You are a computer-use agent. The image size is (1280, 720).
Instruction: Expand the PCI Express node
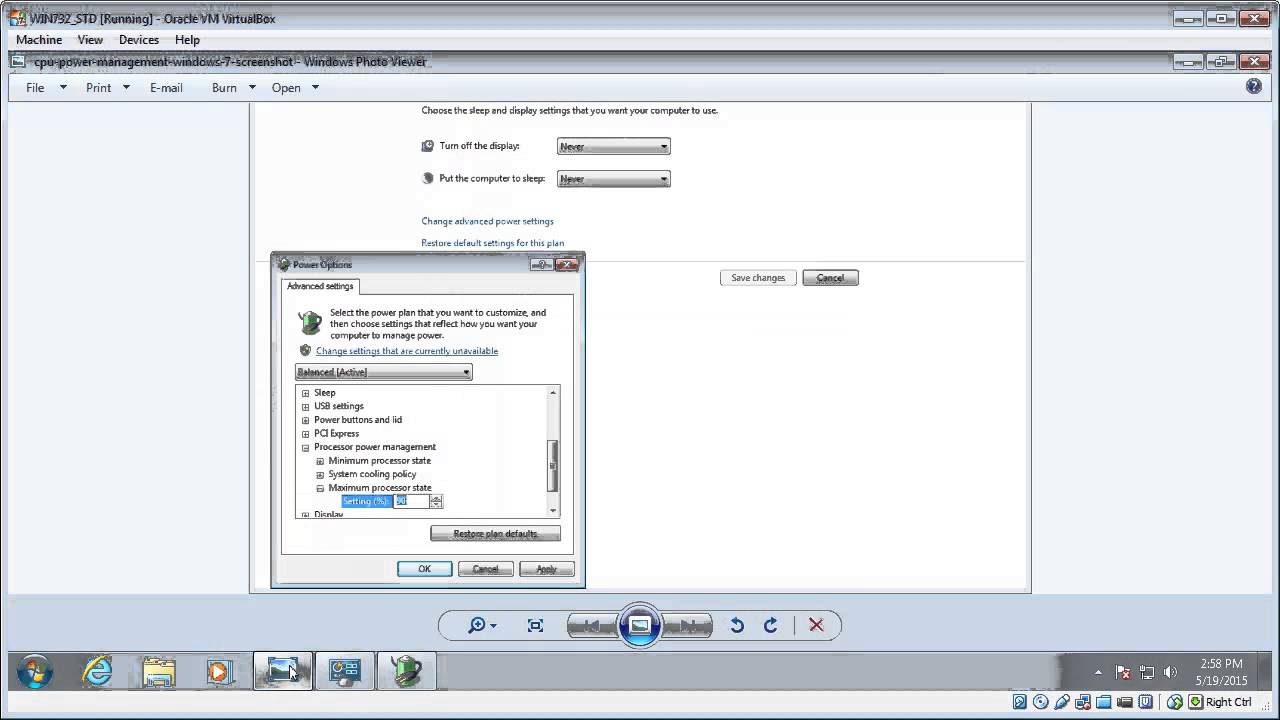point(306,434)
